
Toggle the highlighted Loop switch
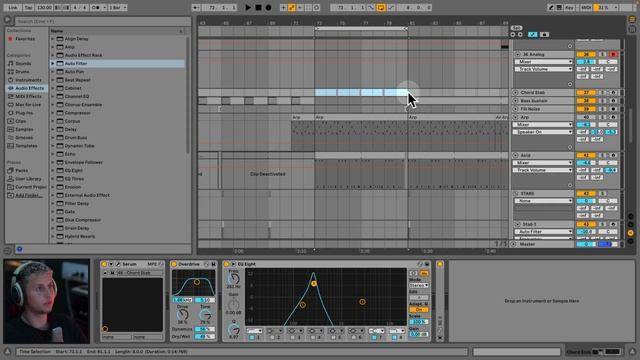pos(381,7)
